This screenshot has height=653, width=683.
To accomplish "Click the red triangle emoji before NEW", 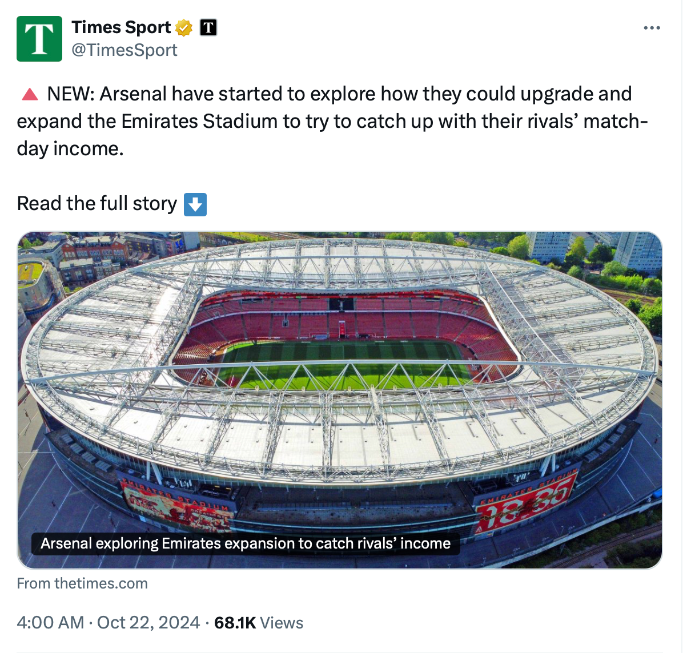I will pyautogui.click(x=29, y=95).
